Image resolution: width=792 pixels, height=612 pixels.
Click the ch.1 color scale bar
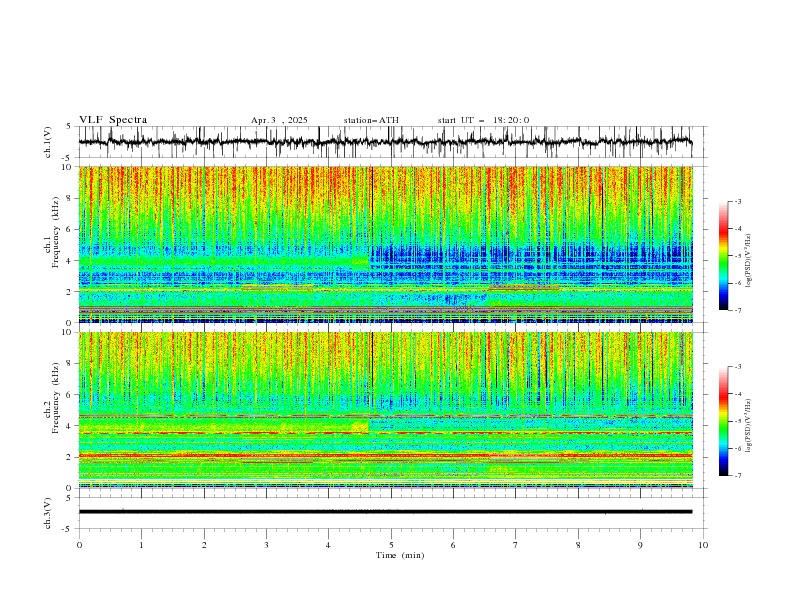723,256
